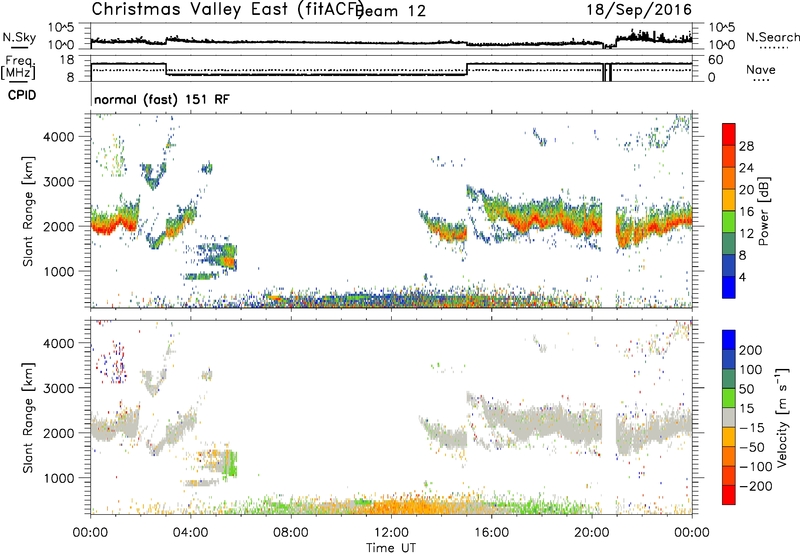800x554 pixels.
Task: Click the "16" power colorbar value
Action: [746, 212]
